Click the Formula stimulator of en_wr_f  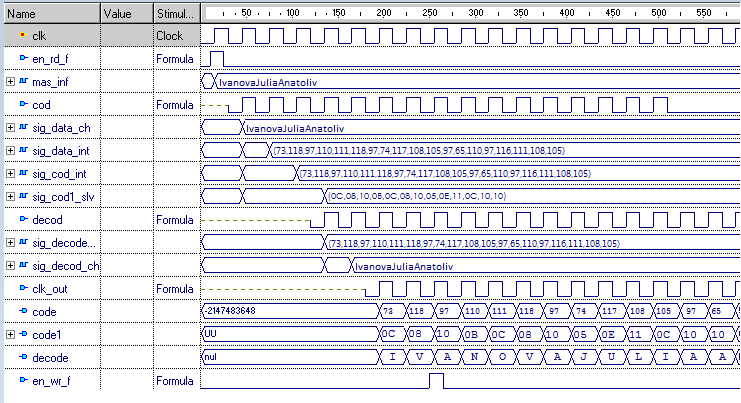(175, 381)
